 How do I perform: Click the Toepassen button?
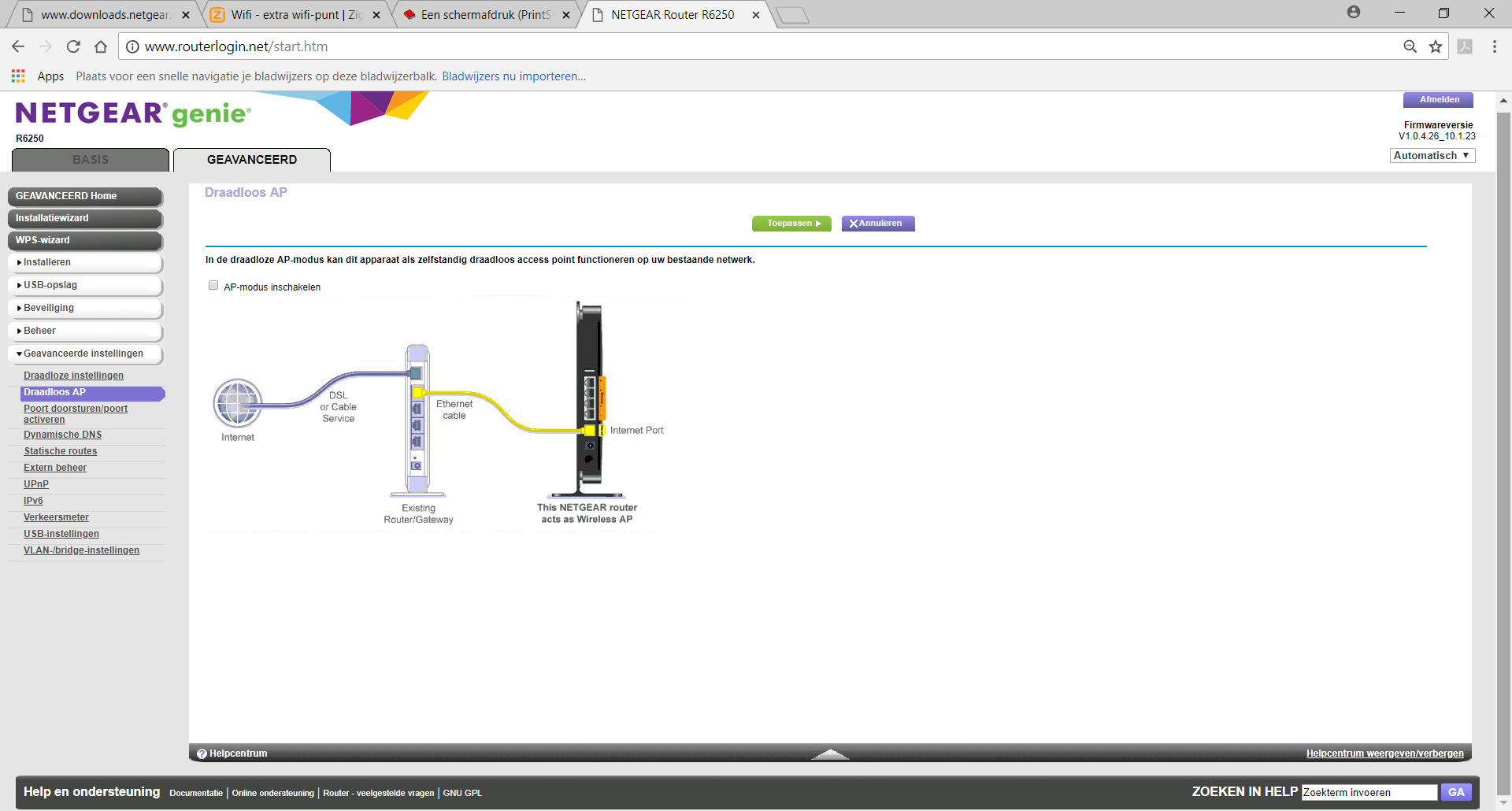coord(791,224)
